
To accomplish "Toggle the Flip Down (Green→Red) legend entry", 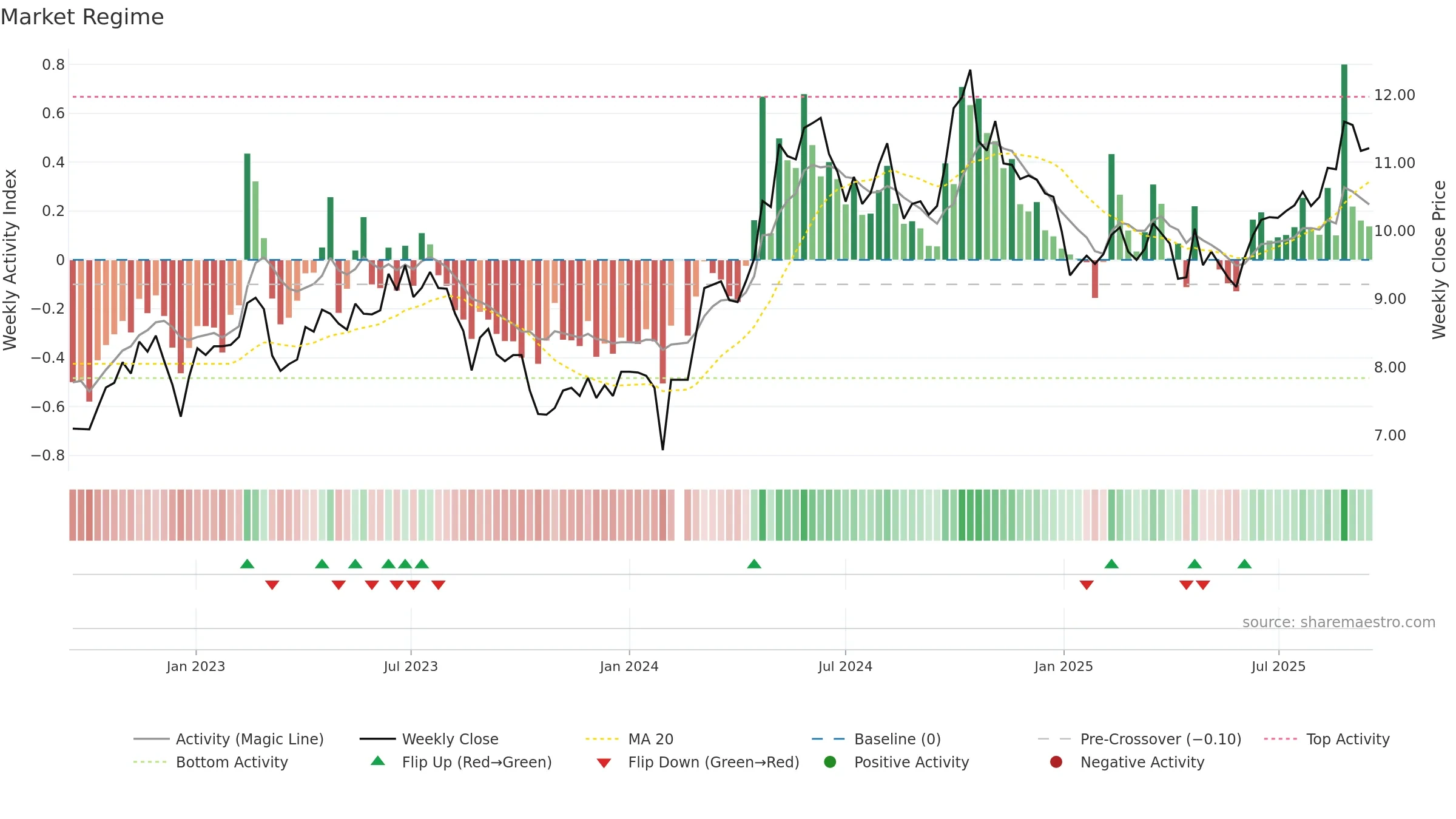I will 698,762.
